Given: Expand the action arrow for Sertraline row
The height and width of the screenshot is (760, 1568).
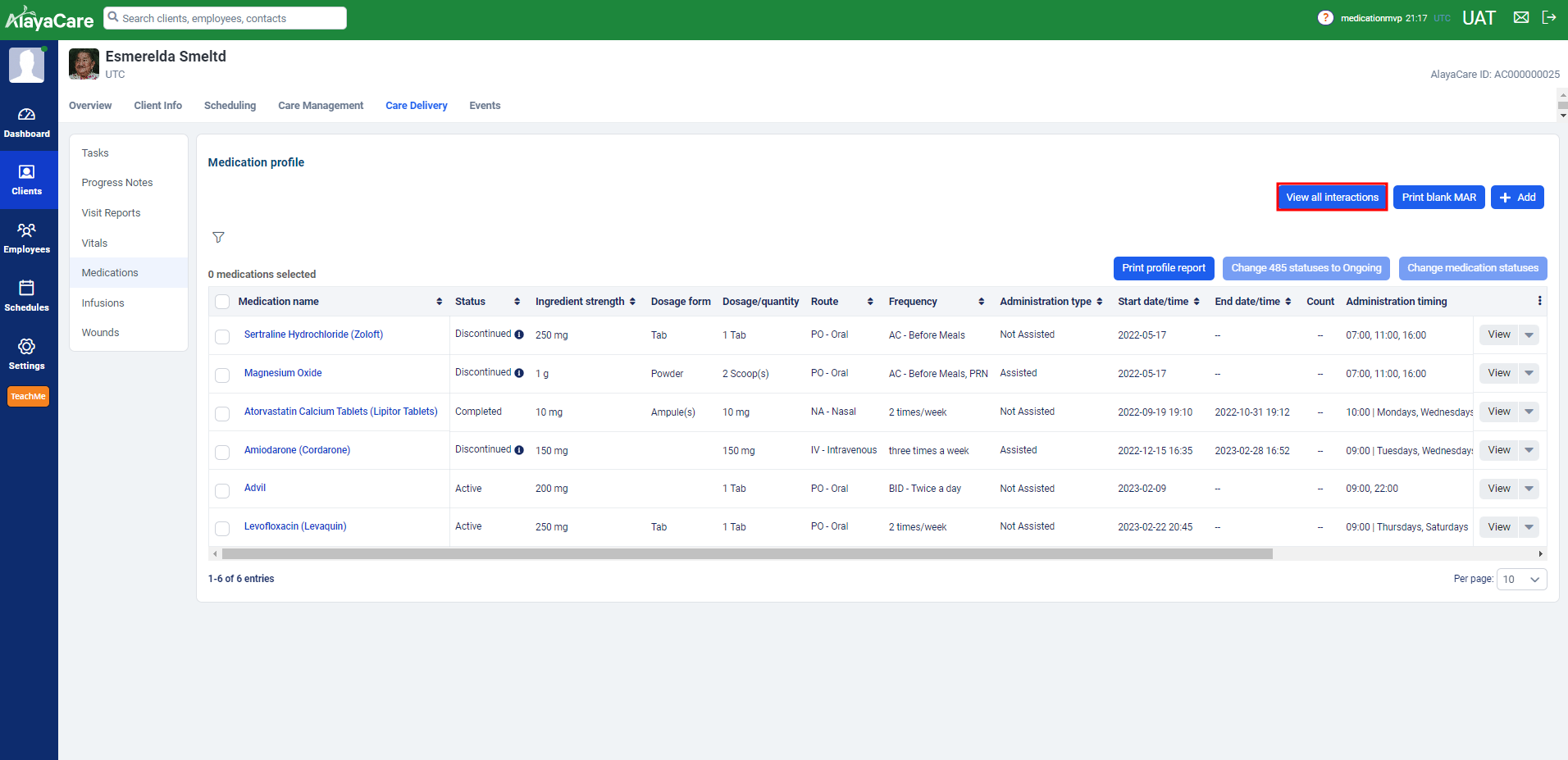Looking at the screenshot, I should (1529, 334).
